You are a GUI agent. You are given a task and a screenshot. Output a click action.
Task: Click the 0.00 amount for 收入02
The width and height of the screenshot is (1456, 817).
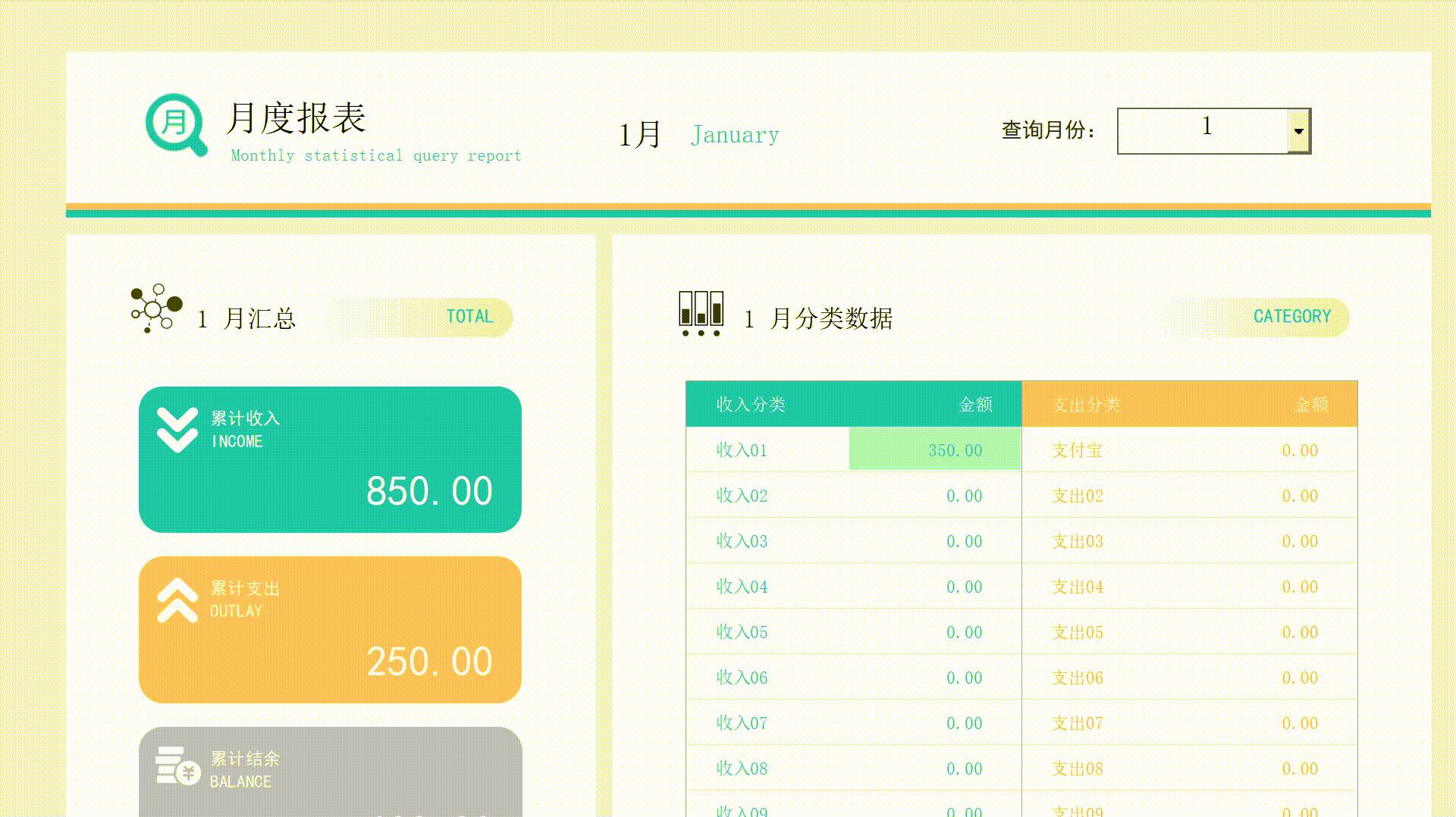(964, 496)
